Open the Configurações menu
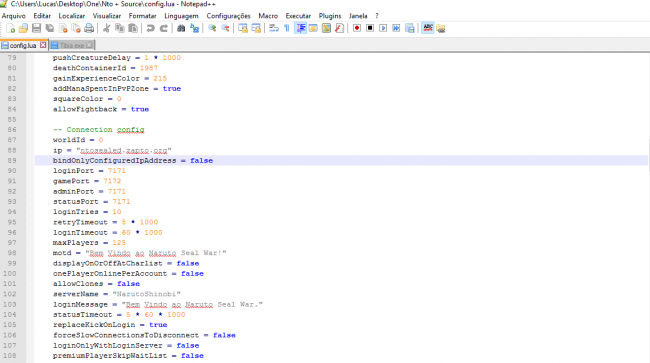This screenshot has height=363, width=650. click(x=228, y=16)
